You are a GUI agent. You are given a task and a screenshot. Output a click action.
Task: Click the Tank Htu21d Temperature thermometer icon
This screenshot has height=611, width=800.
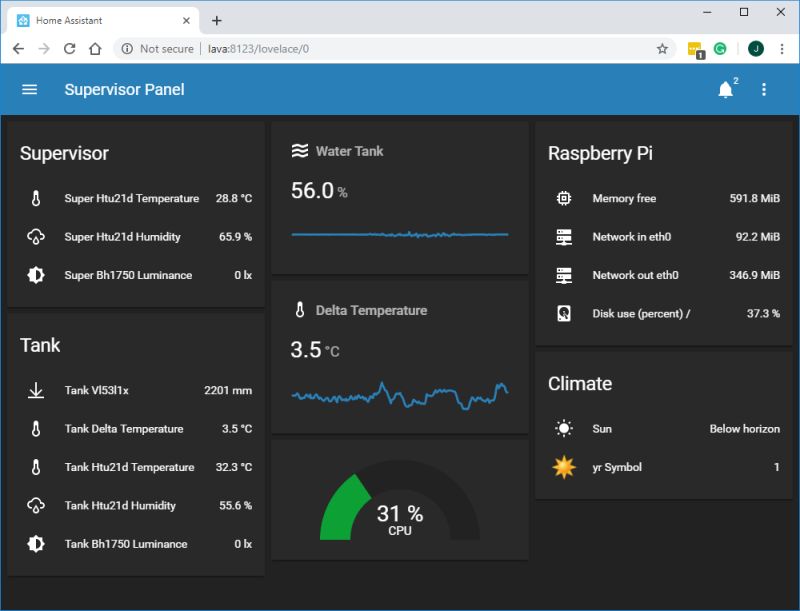pyautogui.click(x=36, y=467)
